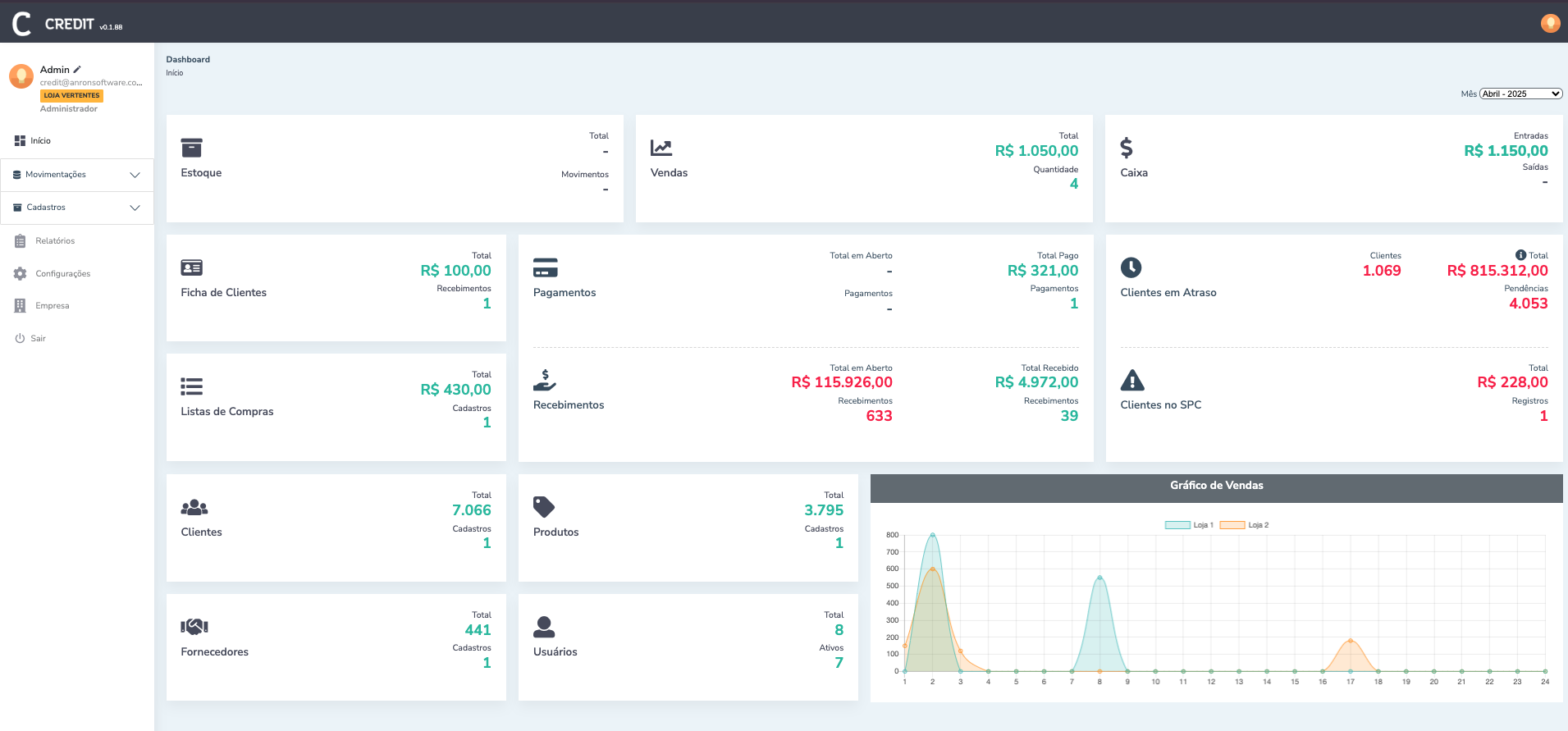Open the Empresa sidebar link
Image resolution: width=1568 pixels, height=731 pixels.
52,306
